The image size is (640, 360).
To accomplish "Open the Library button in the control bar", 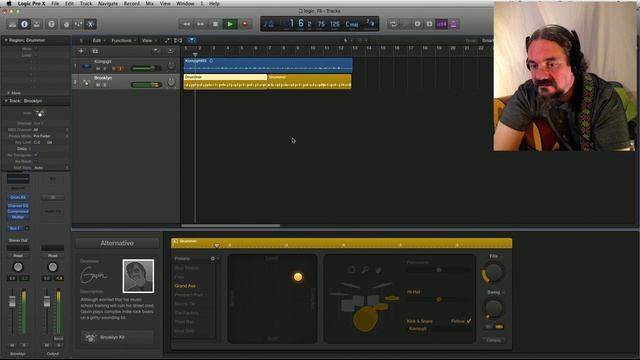I will pyautogui.click(x=12, y=24).
